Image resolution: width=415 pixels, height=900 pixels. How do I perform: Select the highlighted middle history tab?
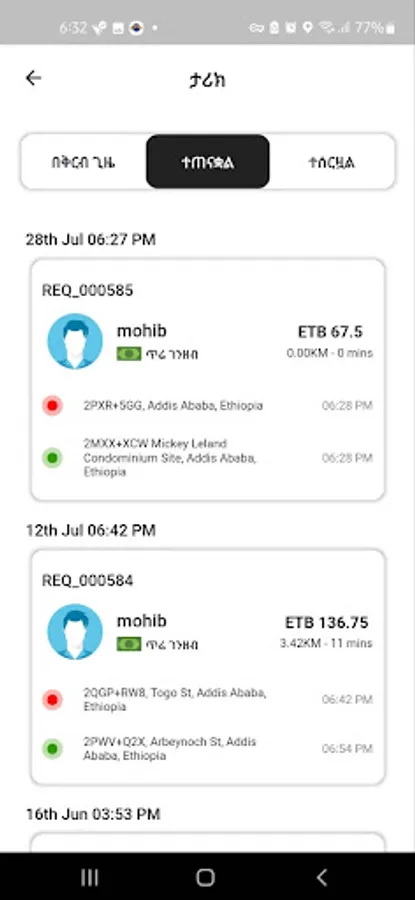208,161
